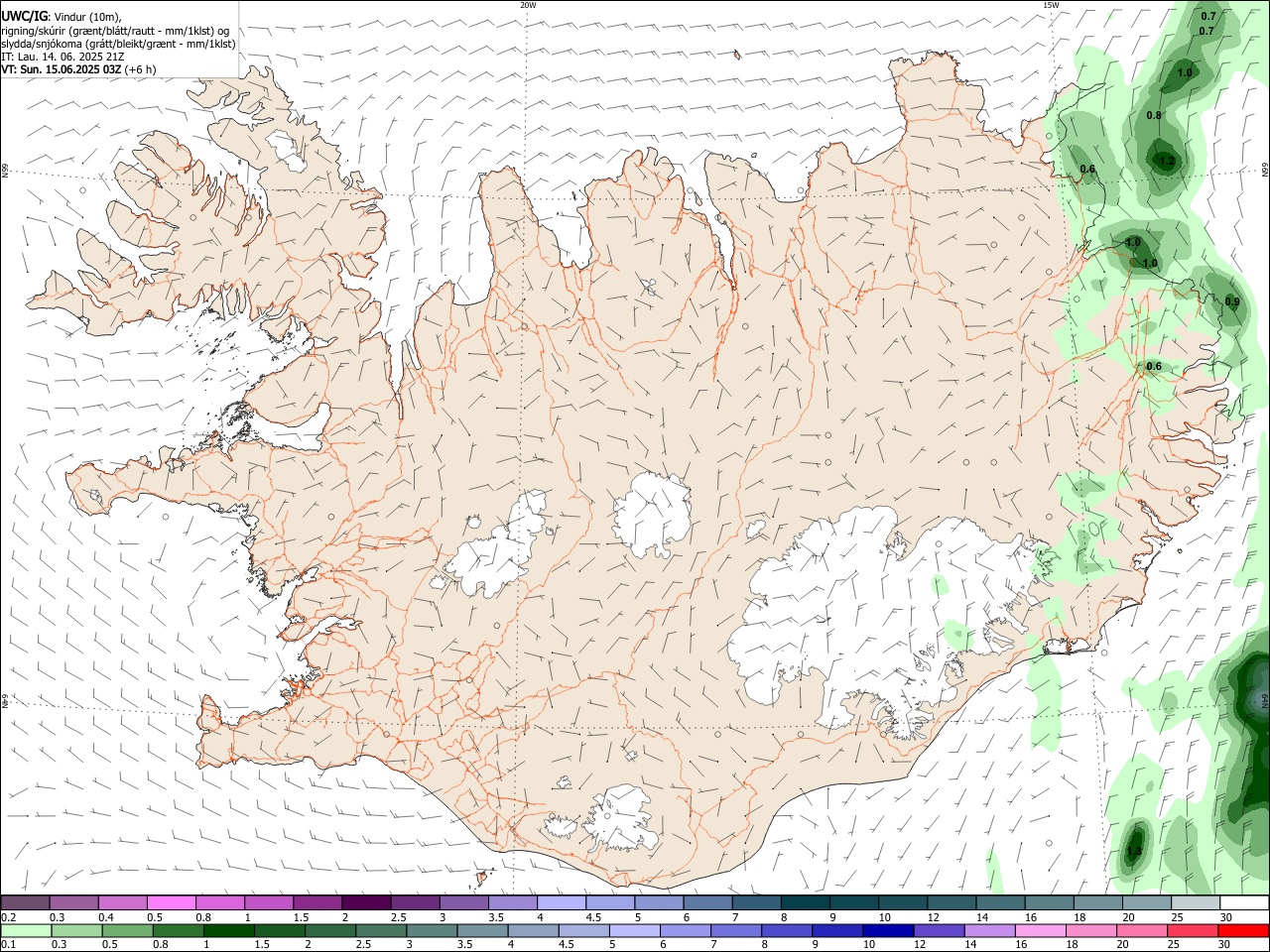Click the 20W longitude label
Viewport: 1270px width, 952px height.
[x=528, y=5]
